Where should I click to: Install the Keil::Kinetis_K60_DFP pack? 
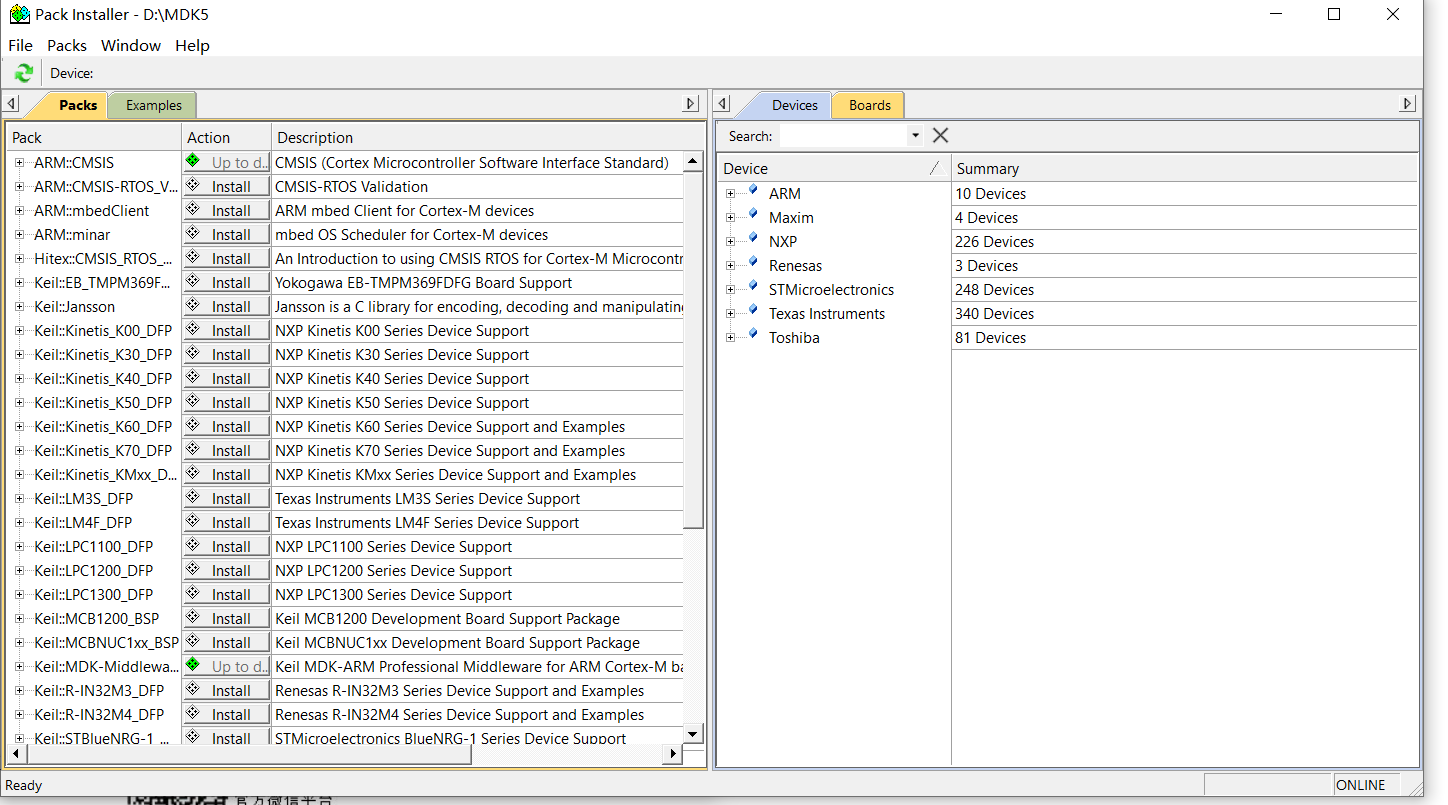[x=227, y=426]
